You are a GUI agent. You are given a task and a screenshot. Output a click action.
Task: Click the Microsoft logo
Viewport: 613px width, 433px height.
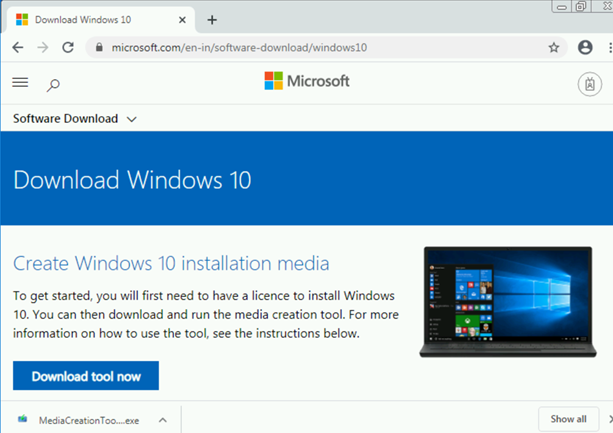coord(307,81)
